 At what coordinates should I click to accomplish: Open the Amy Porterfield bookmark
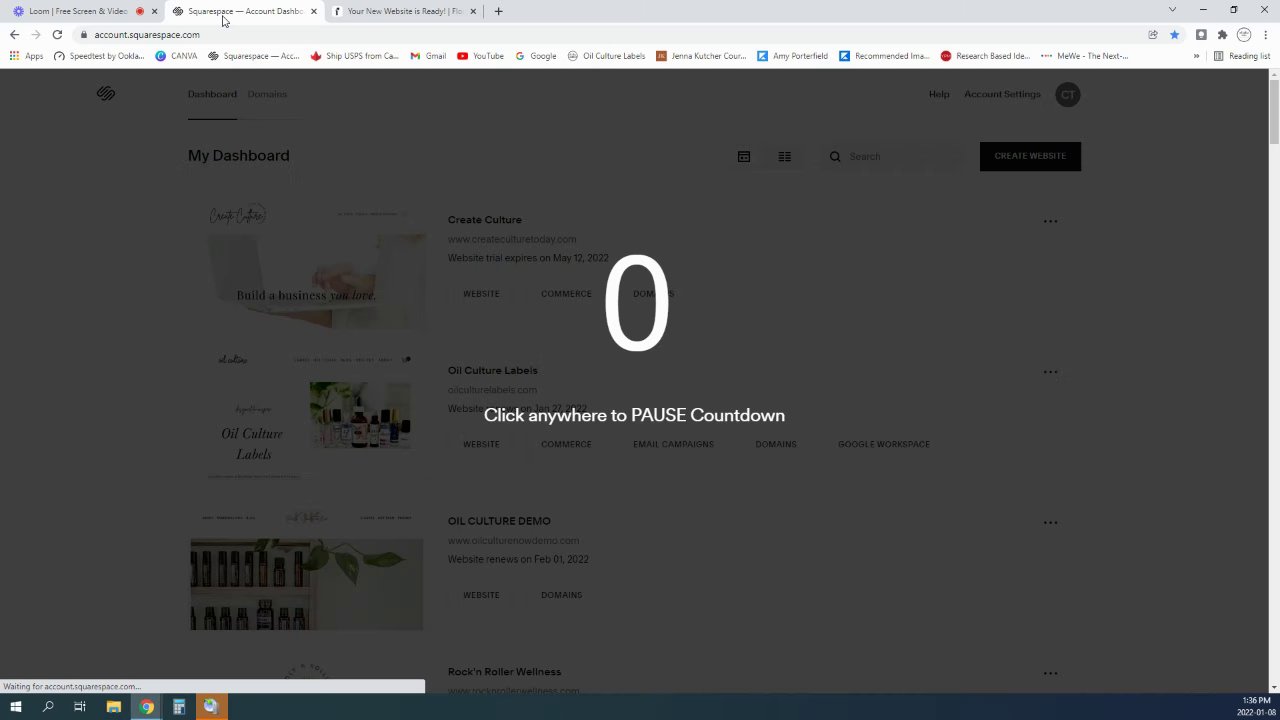tap(792, 56)
